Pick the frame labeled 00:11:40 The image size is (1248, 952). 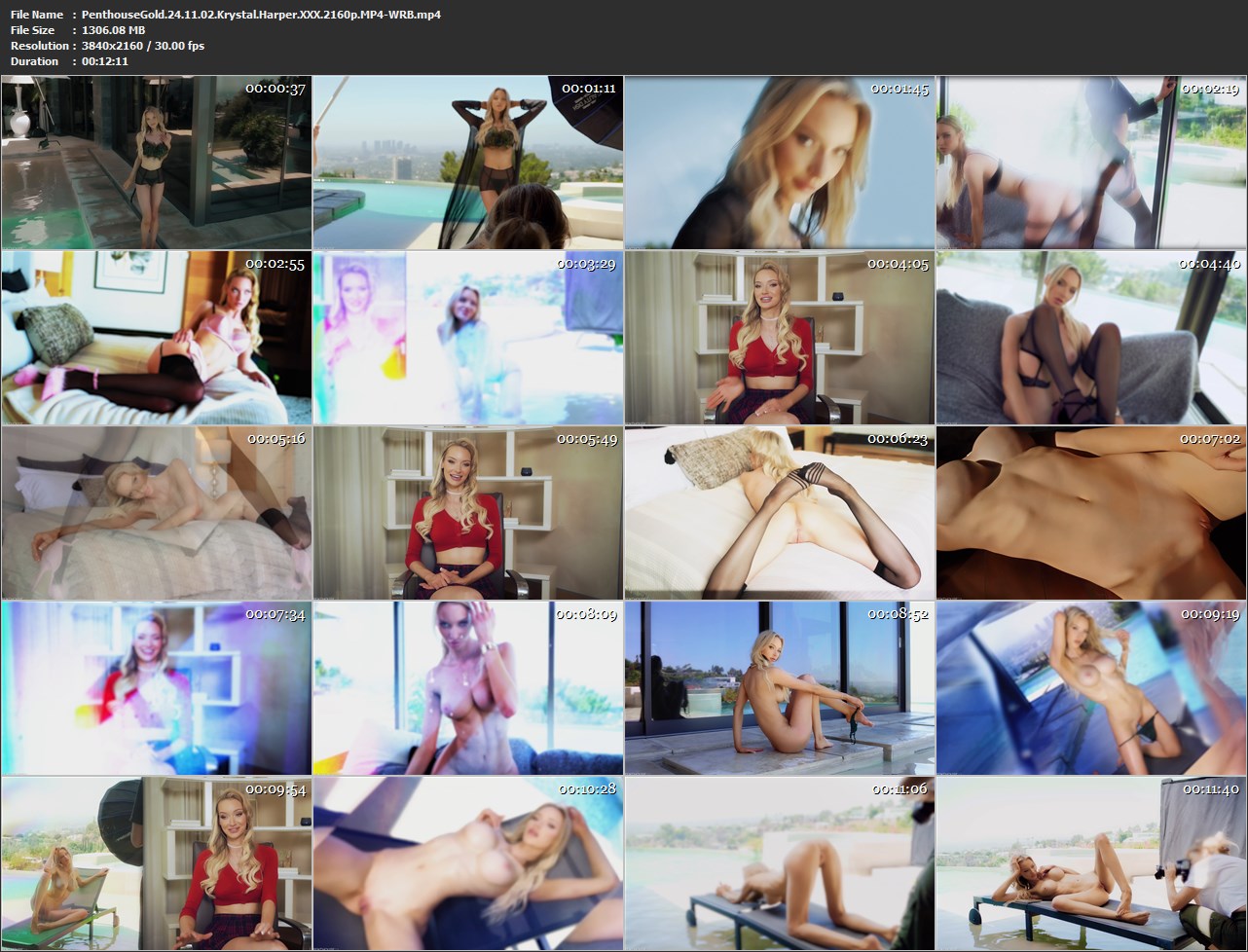coord(1091,863)
